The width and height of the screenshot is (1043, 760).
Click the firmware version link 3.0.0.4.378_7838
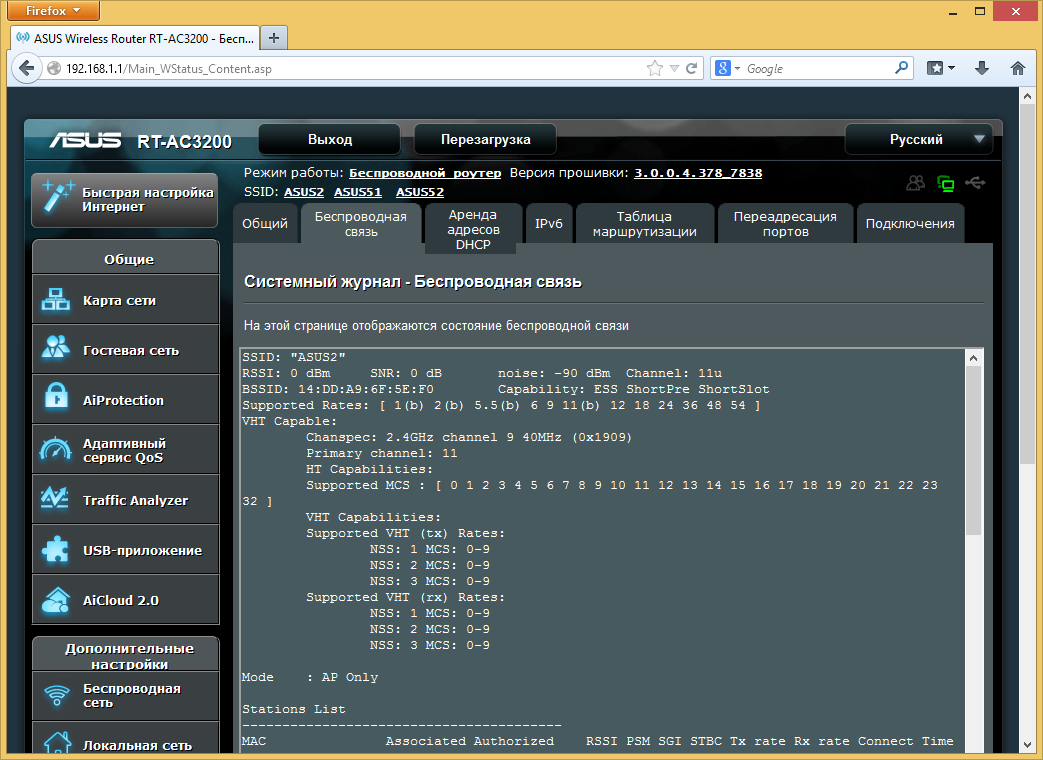coord(698,173)
